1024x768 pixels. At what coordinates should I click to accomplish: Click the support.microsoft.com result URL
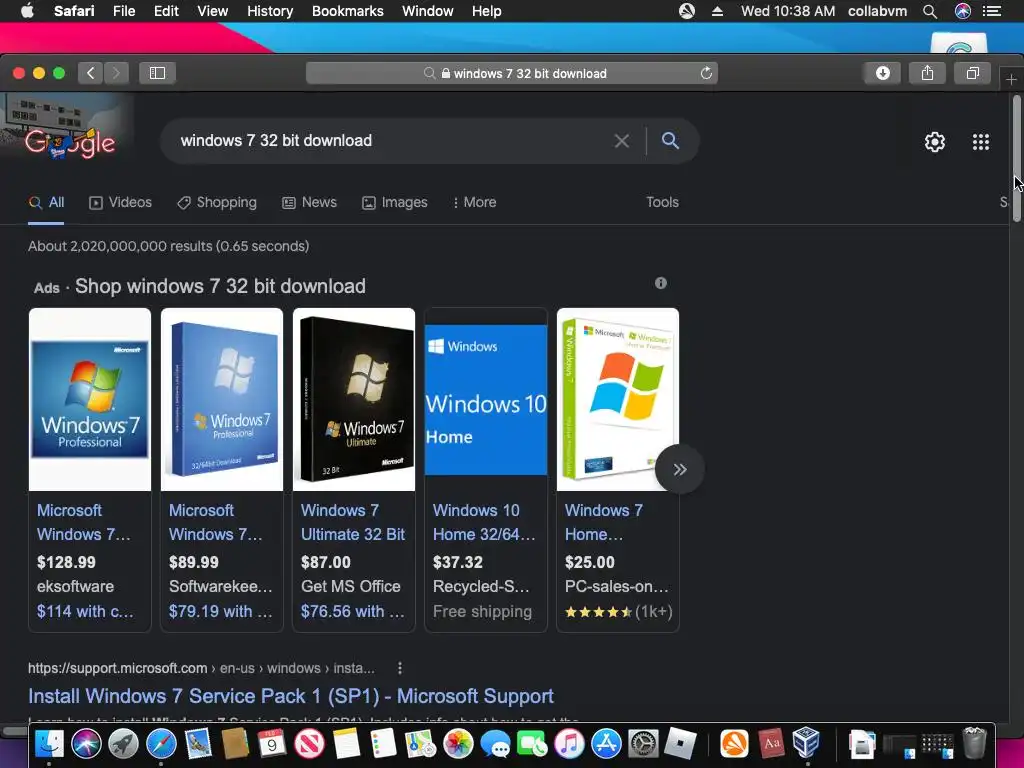point(201,668)
